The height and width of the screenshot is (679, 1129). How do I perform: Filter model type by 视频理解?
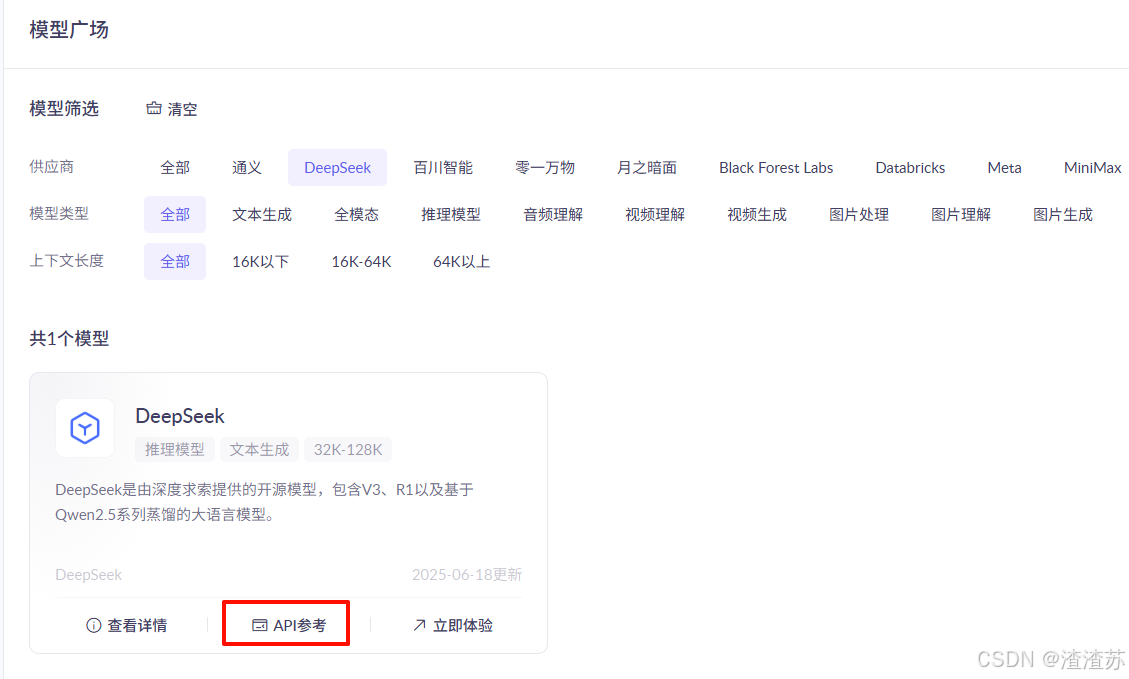point(655,215)
